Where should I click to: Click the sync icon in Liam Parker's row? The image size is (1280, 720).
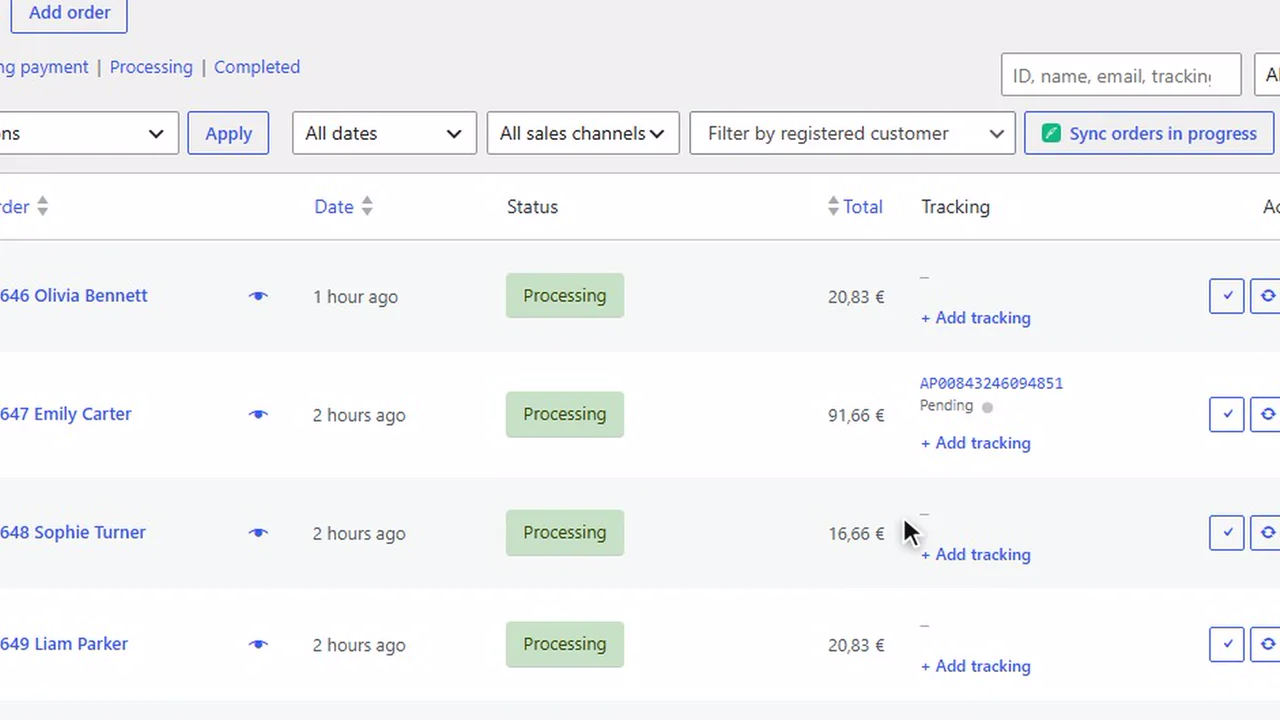click(1266, 644)
